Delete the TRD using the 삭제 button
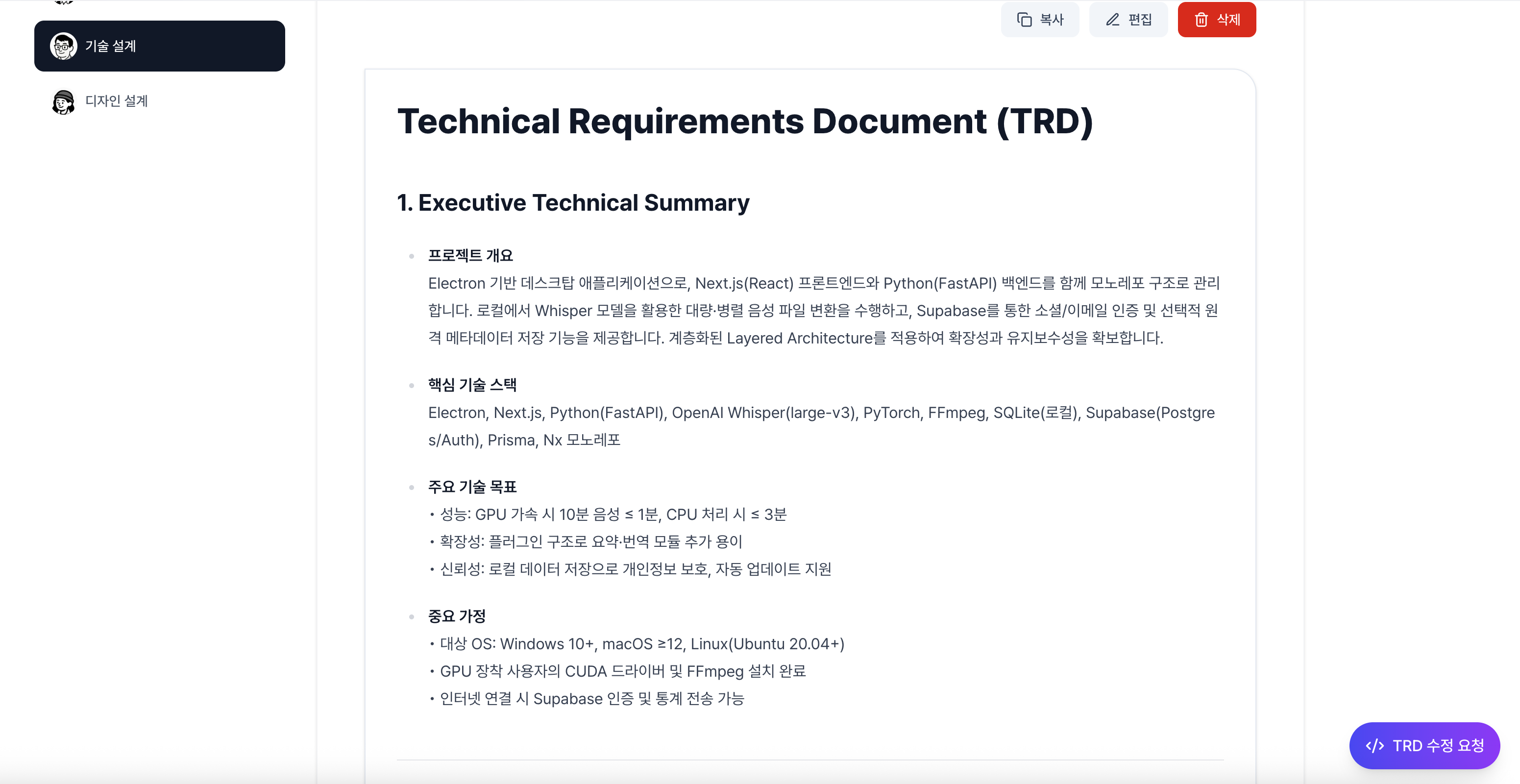Image resolution: width=1520 pixels, height=784 pixels. (1217, 20)
